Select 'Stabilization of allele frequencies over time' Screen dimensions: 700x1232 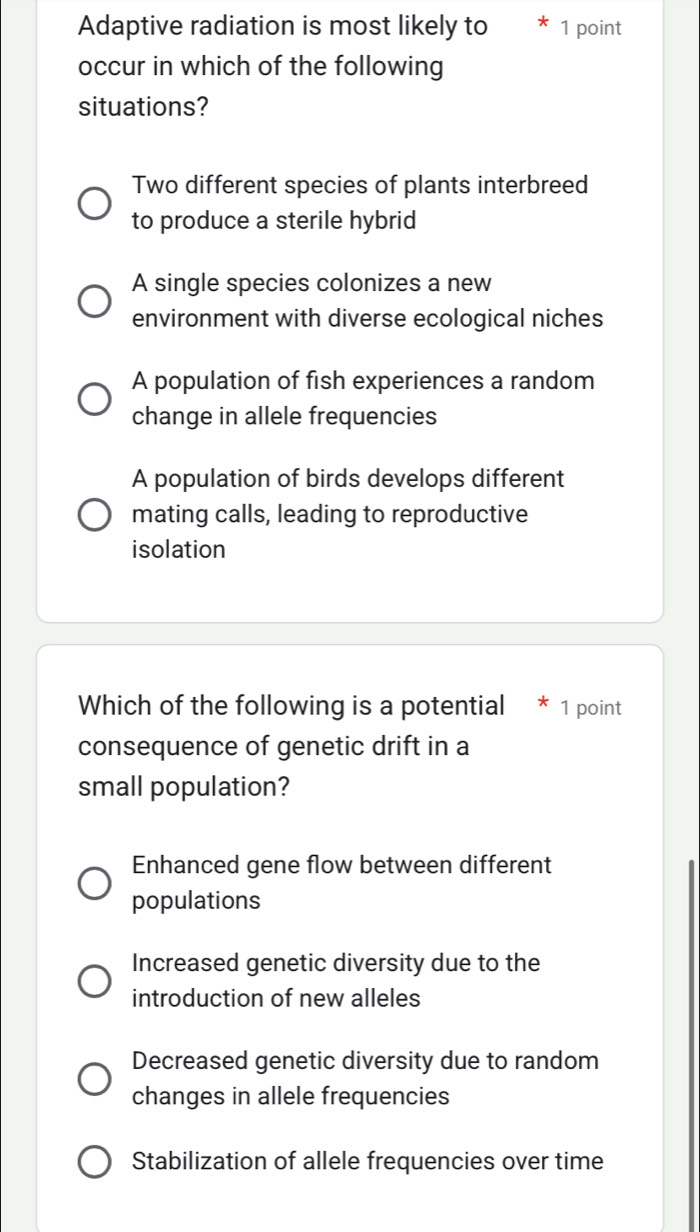[94, 1161]
